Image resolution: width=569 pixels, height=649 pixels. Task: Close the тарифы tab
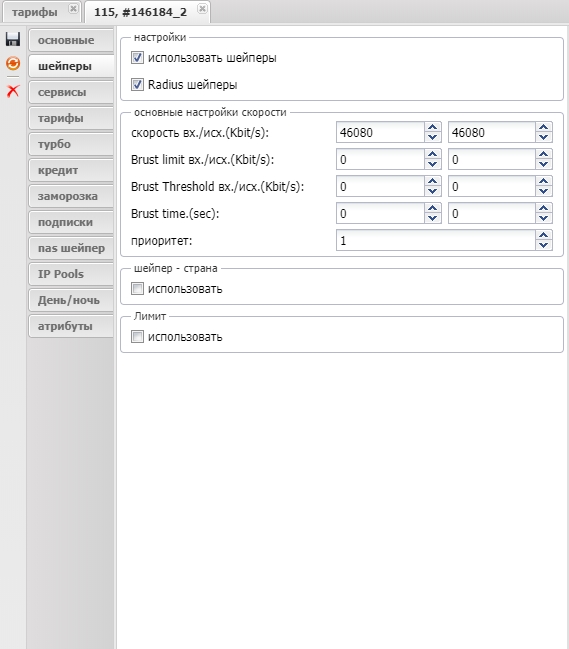point(73,8)
